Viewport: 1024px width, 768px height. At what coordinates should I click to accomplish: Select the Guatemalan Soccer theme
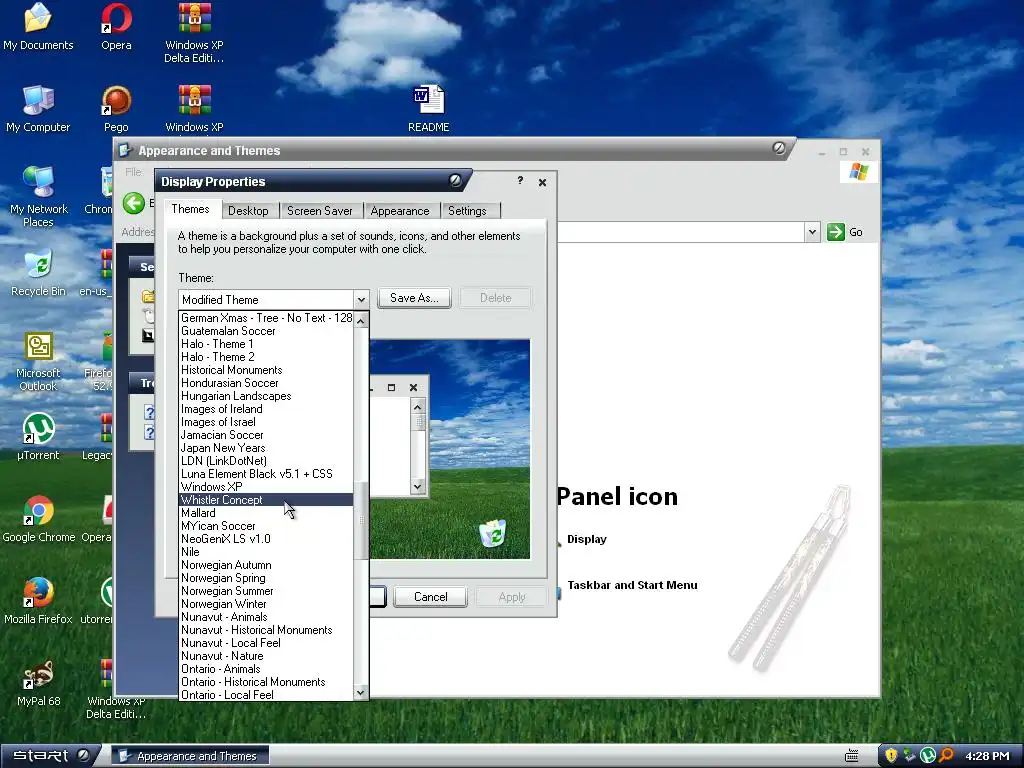[266, 330]
